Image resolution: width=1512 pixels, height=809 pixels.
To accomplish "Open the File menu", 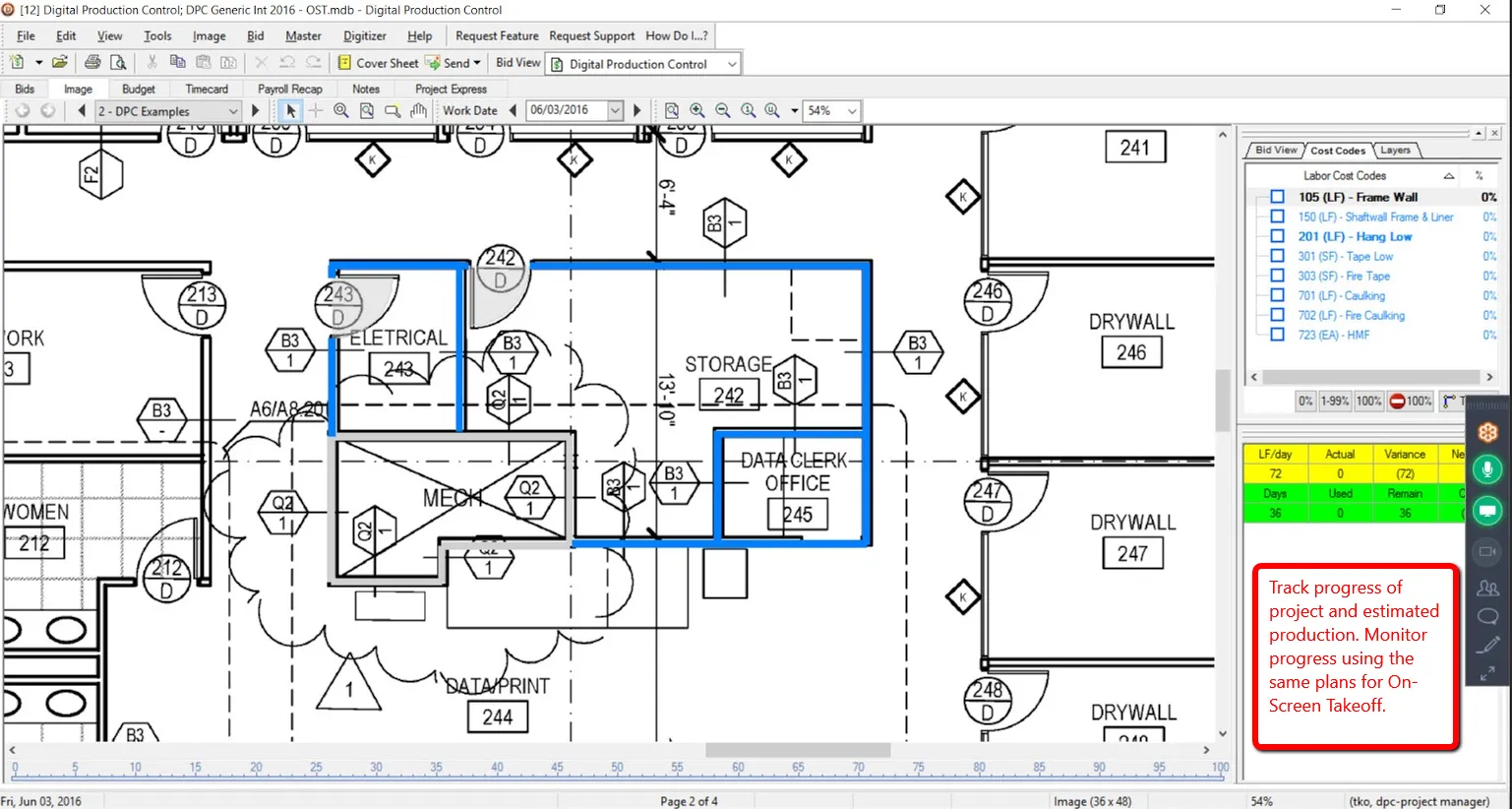I will click(26, 35).
